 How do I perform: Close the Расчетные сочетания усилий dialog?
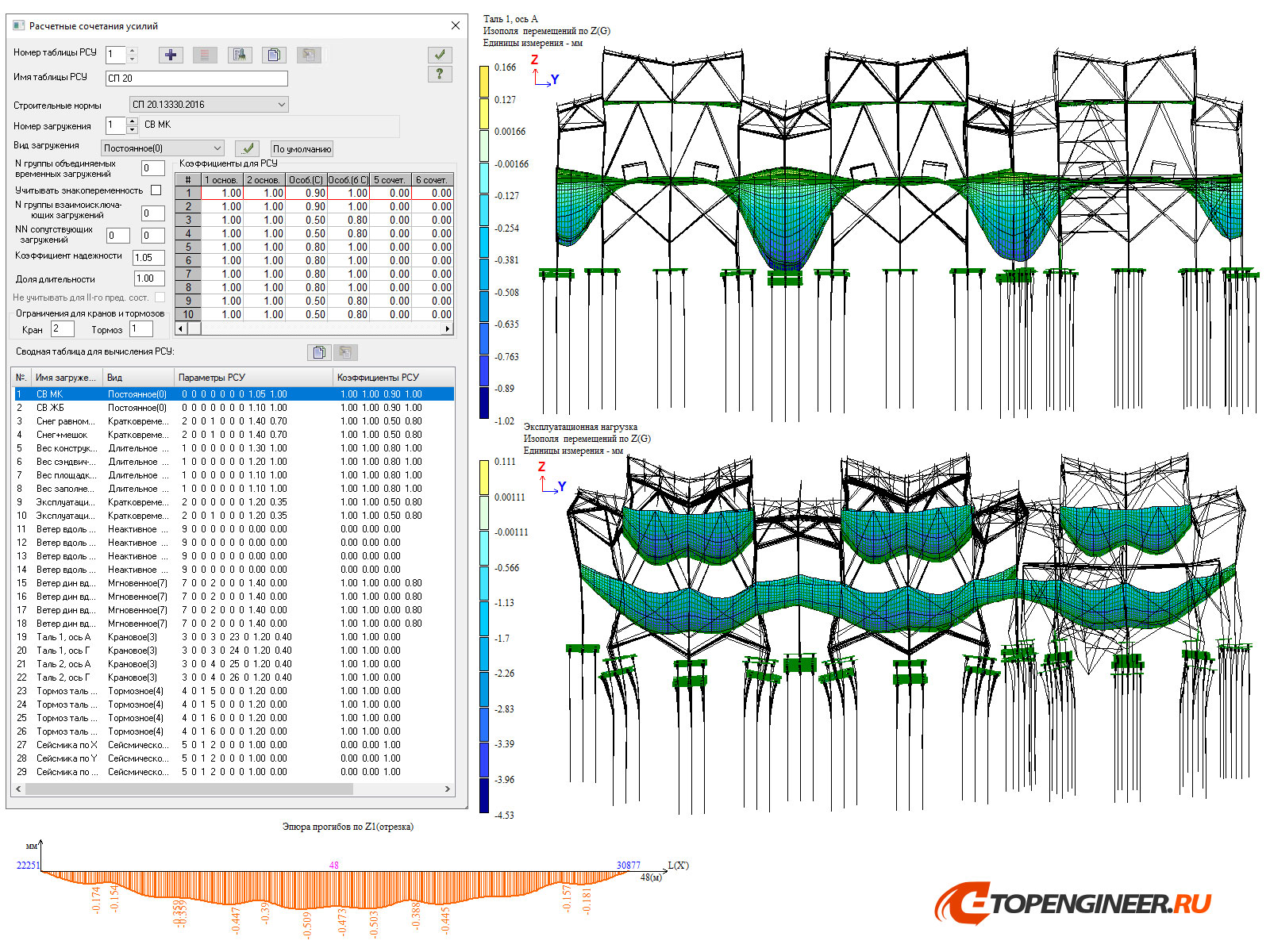456,25
